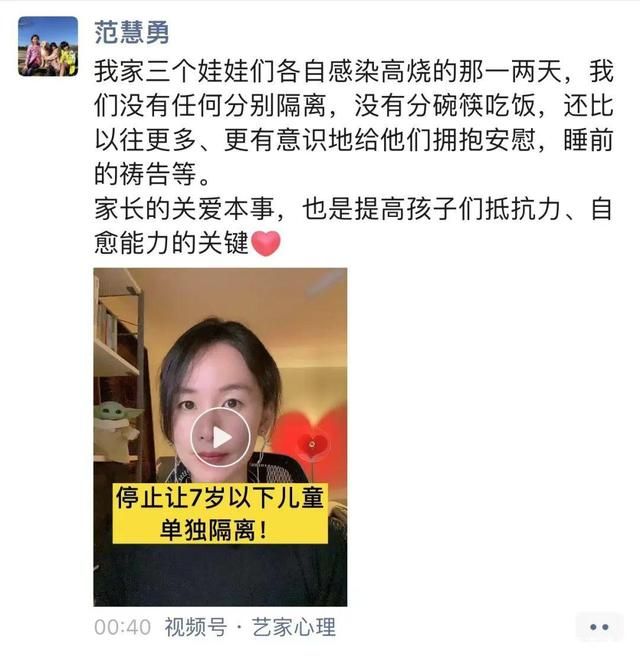Screen dimensions: 640x661
Task: Select the short text line 的祷告等。
Action: 152,174
